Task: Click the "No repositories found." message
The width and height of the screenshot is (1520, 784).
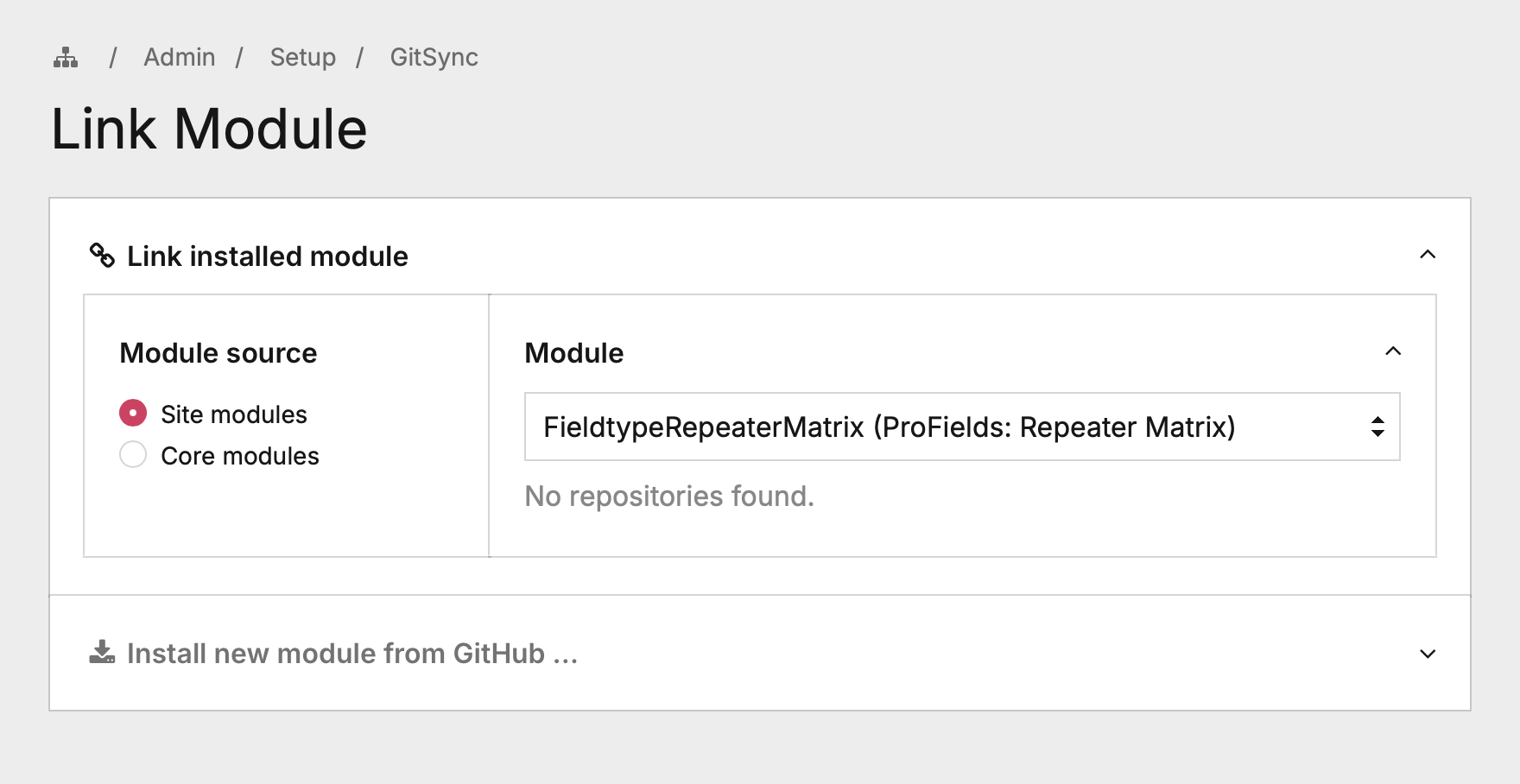Action: point(669,496)
